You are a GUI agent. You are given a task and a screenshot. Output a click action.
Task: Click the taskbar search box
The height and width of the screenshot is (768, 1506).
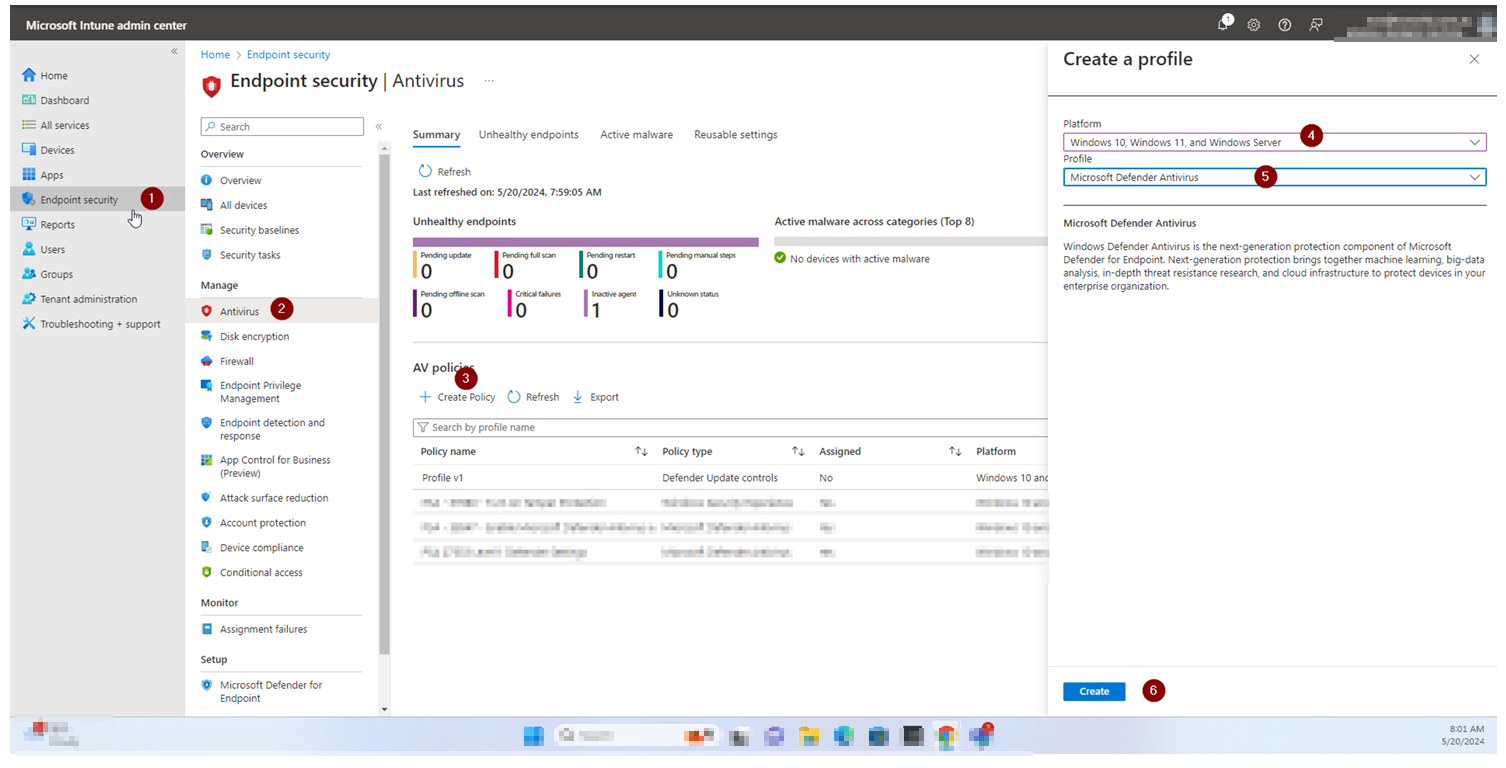click(x=637, y=736)
